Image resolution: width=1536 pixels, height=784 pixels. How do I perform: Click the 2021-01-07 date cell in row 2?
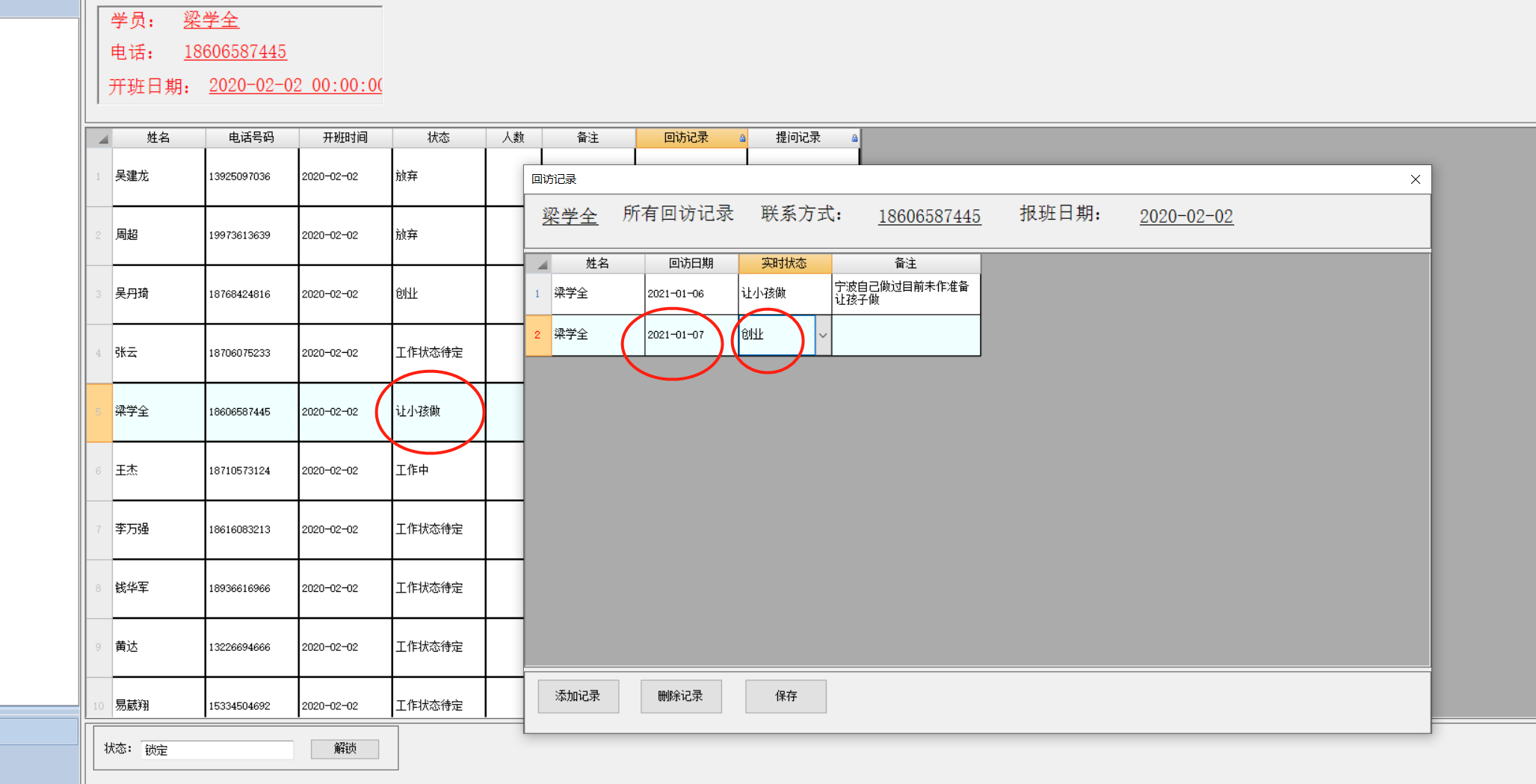coord(676,335)
